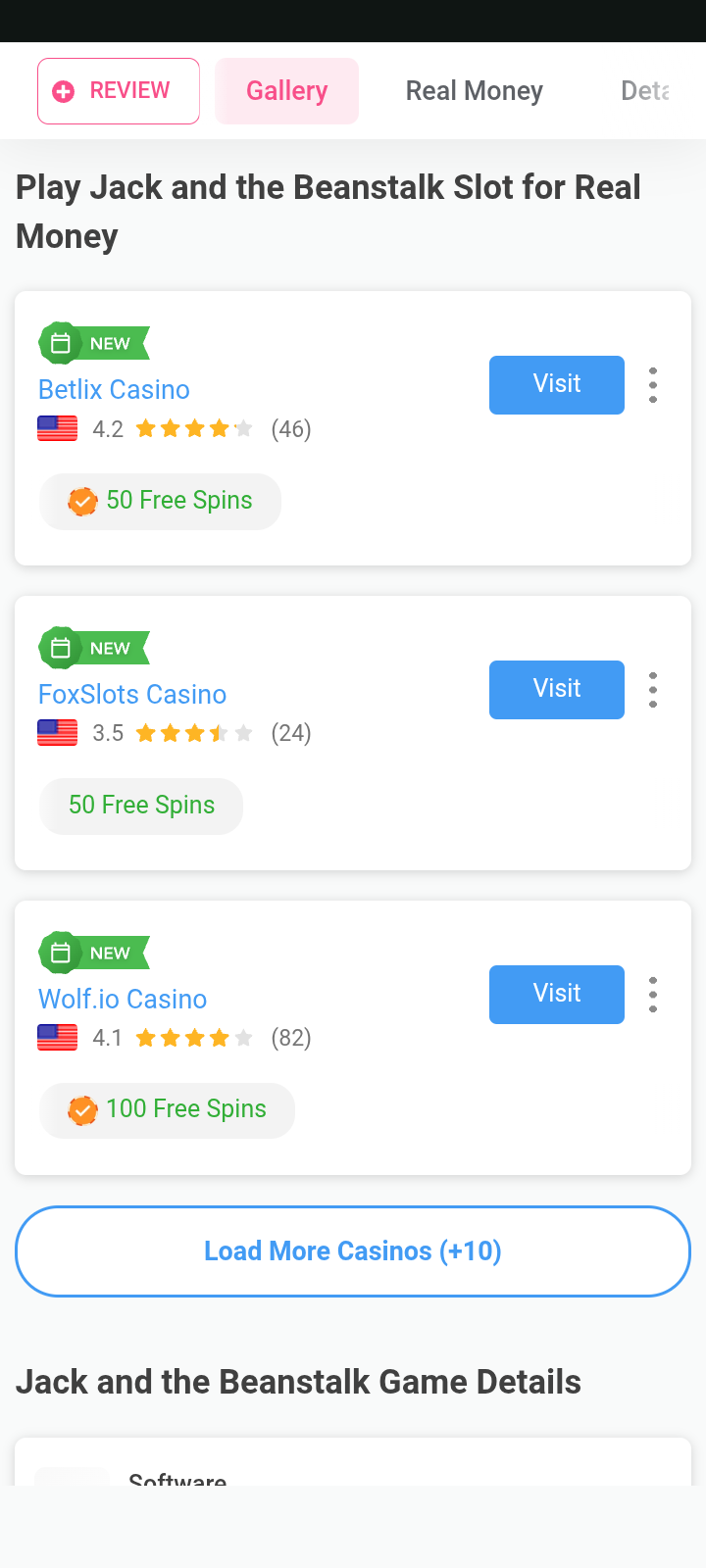Open the FoxSlots Casino three-dot menu
This screenshot has height=1568, width=706.
point(653,690)
